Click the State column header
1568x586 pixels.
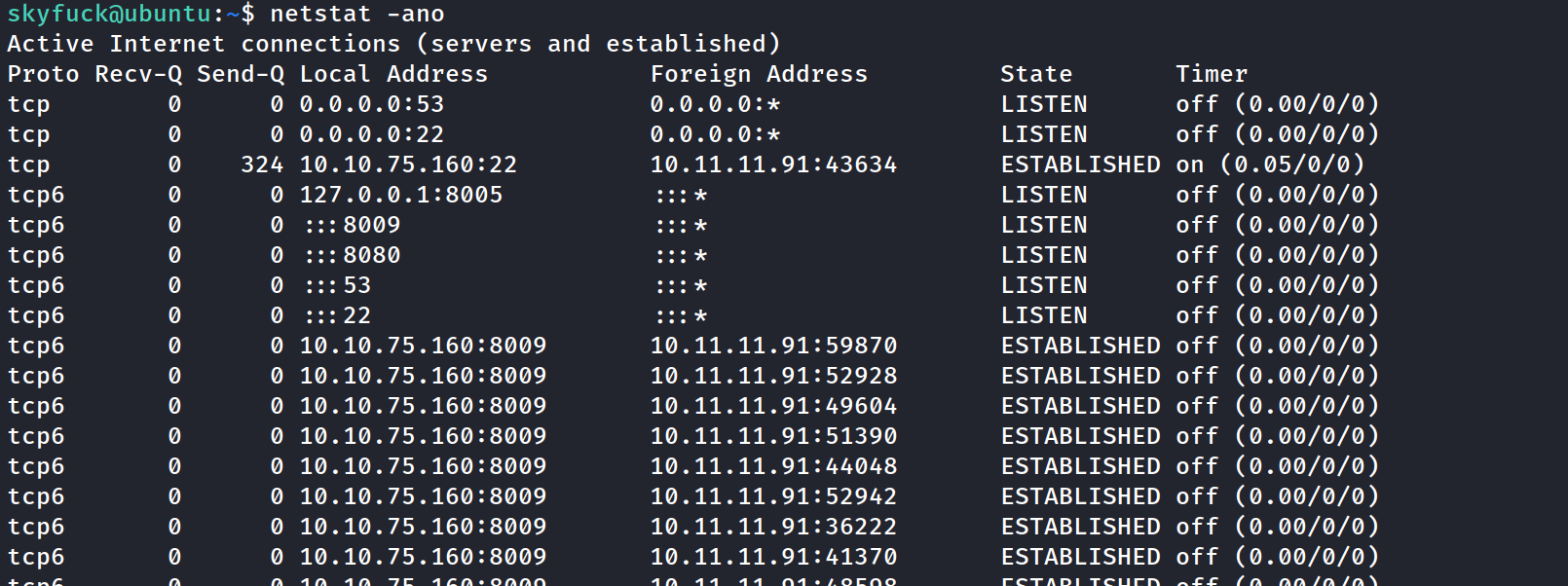(1036, 74)
